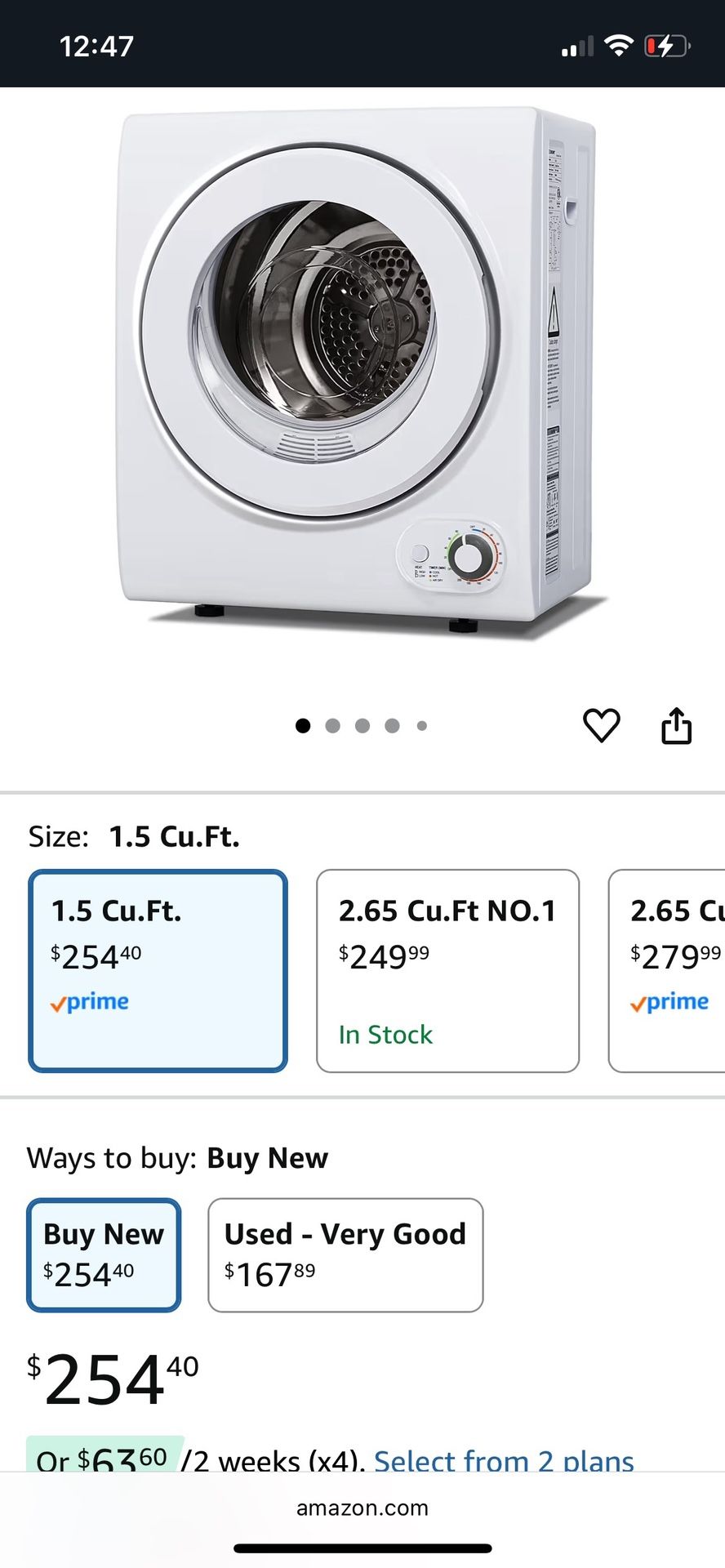
Task: Choose the 2.65 Cu.Ft NO.1 size
Action: pyautogui.click(x=447, y=970)
